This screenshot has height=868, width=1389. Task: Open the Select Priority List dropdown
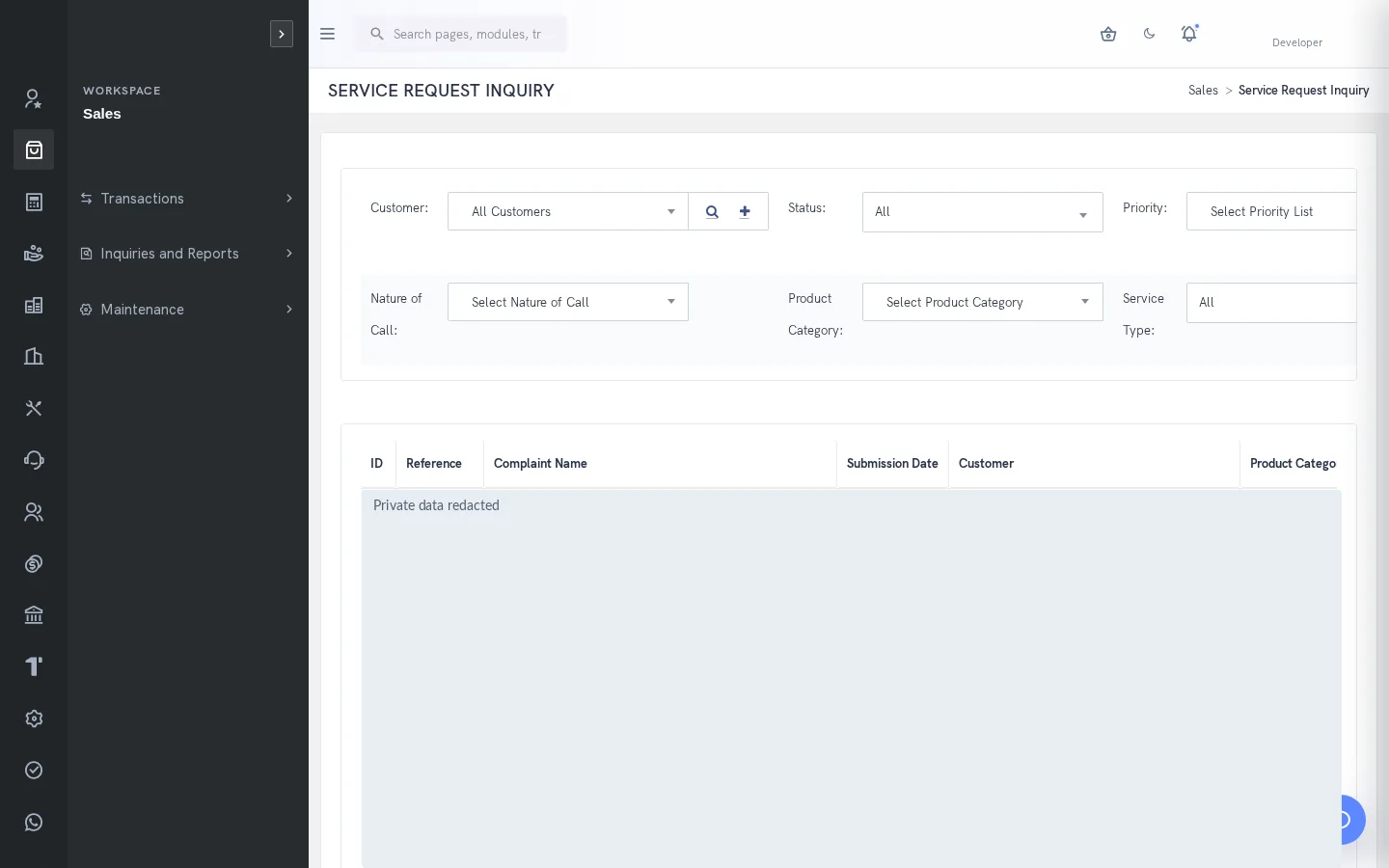pos(1271,212)
